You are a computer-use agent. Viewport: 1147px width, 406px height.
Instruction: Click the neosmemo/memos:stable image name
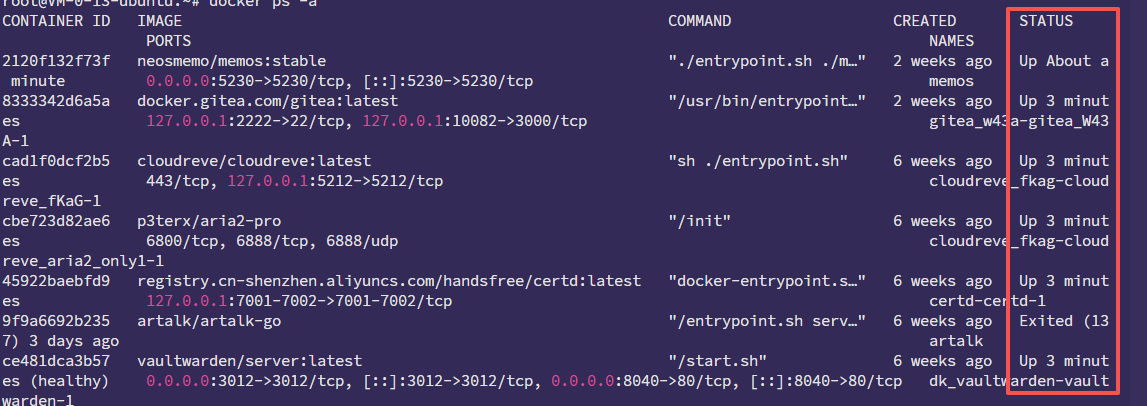click(231, 61)
